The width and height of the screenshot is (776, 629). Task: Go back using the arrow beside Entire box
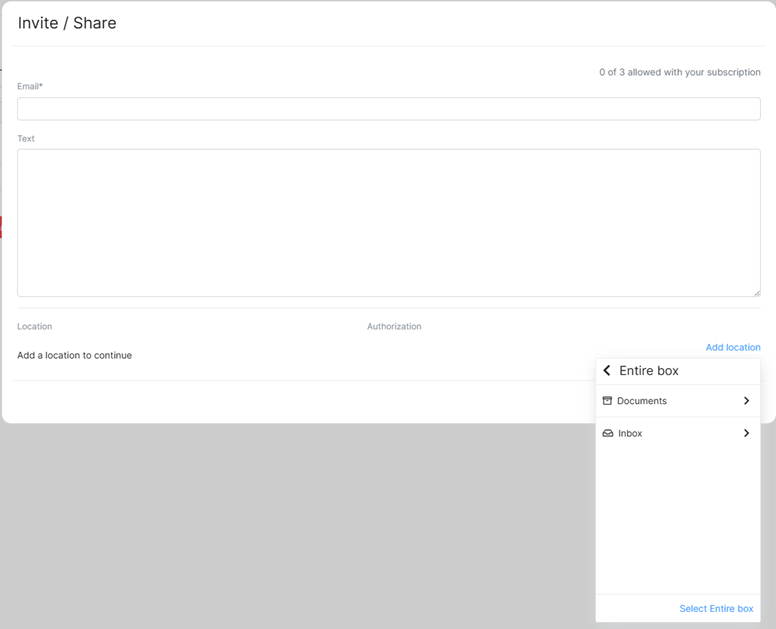click(607, 370)
